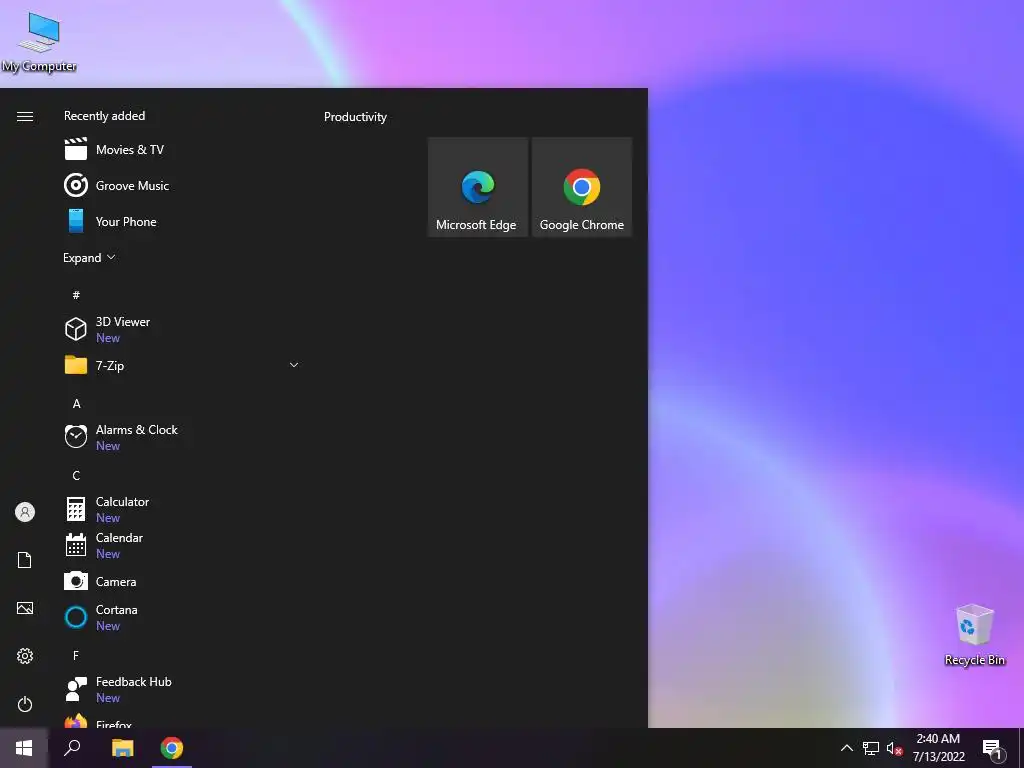Open Documents from Start sidebar
This screenshot has width=1024, height=768.
[25, 560]
